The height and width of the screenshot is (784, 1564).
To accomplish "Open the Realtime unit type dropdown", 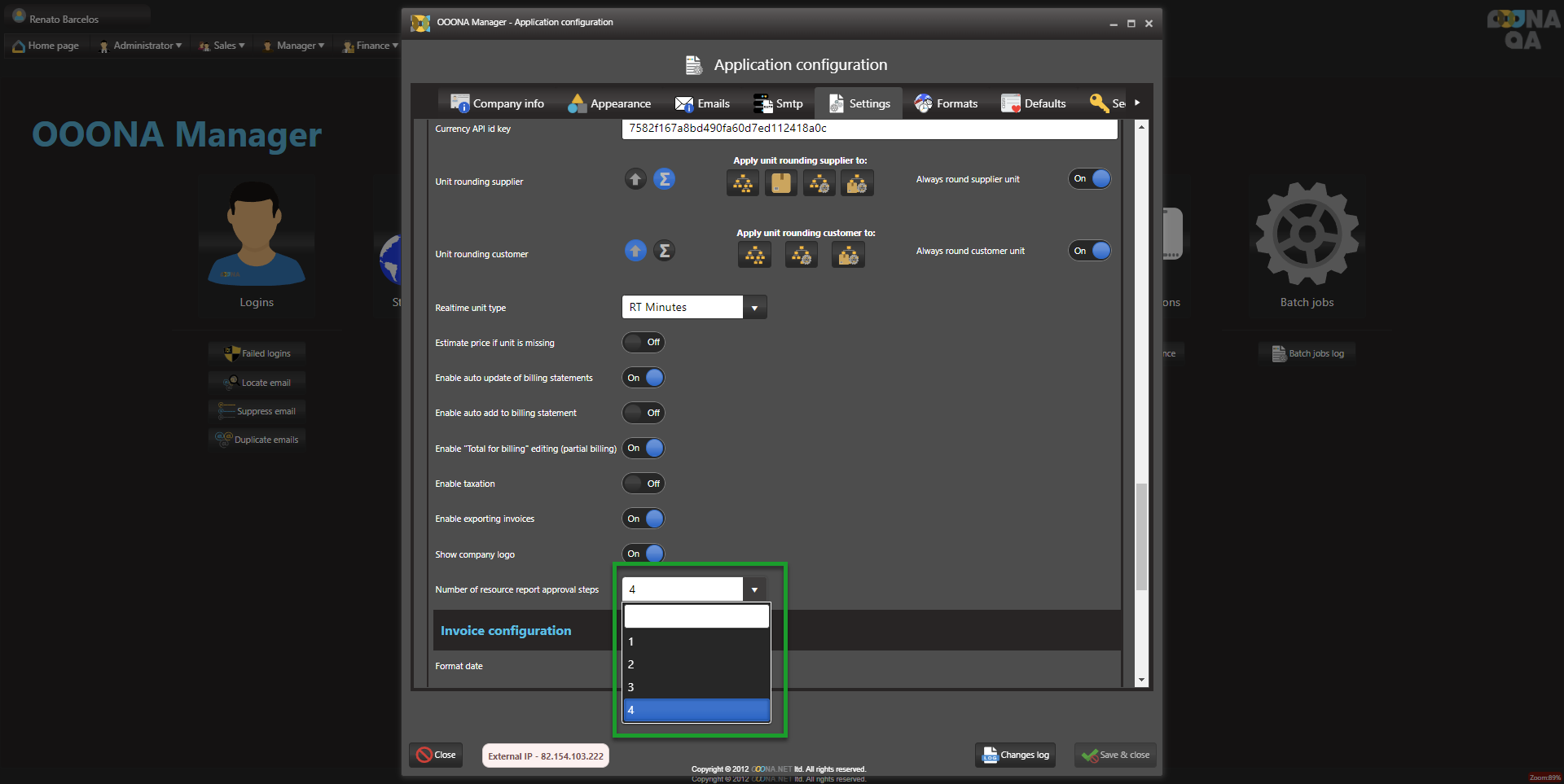I will click(754, 308).
